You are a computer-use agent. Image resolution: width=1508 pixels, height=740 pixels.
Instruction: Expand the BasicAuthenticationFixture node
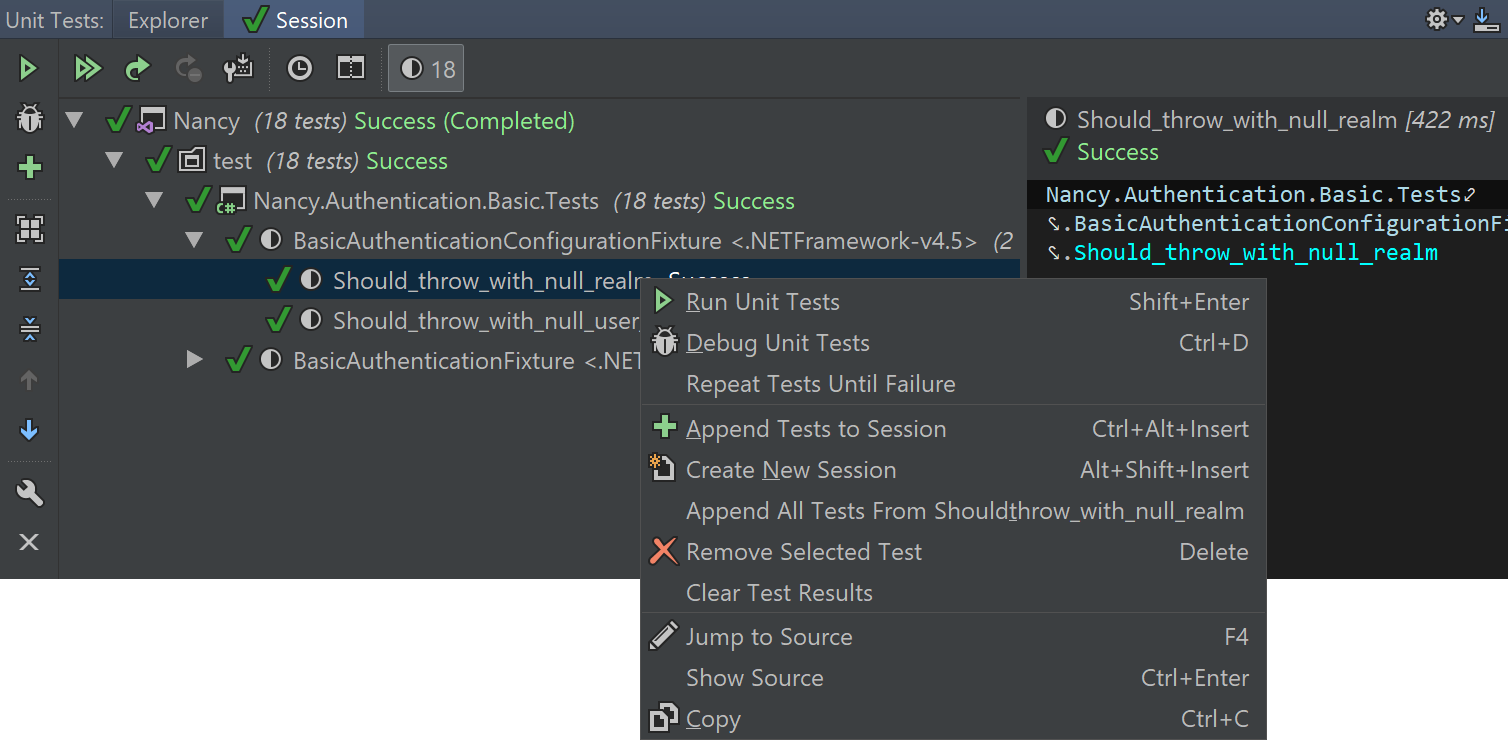[195, 360]
